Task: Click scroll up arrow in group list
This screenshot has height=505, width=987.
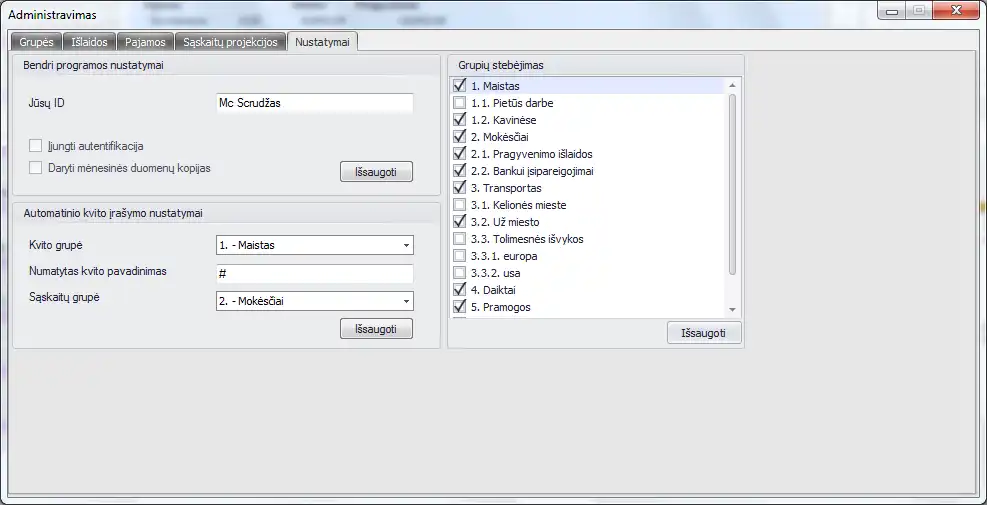Action: [732, 85]
